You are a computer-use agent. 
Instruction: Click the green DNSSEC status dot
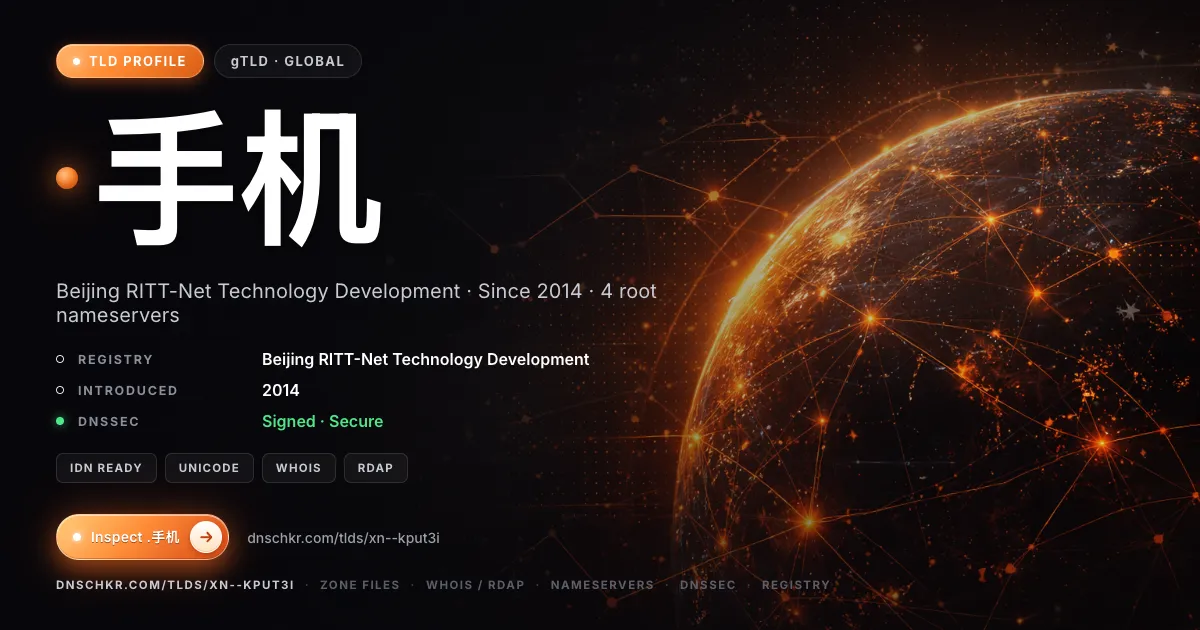click(60, 421)
